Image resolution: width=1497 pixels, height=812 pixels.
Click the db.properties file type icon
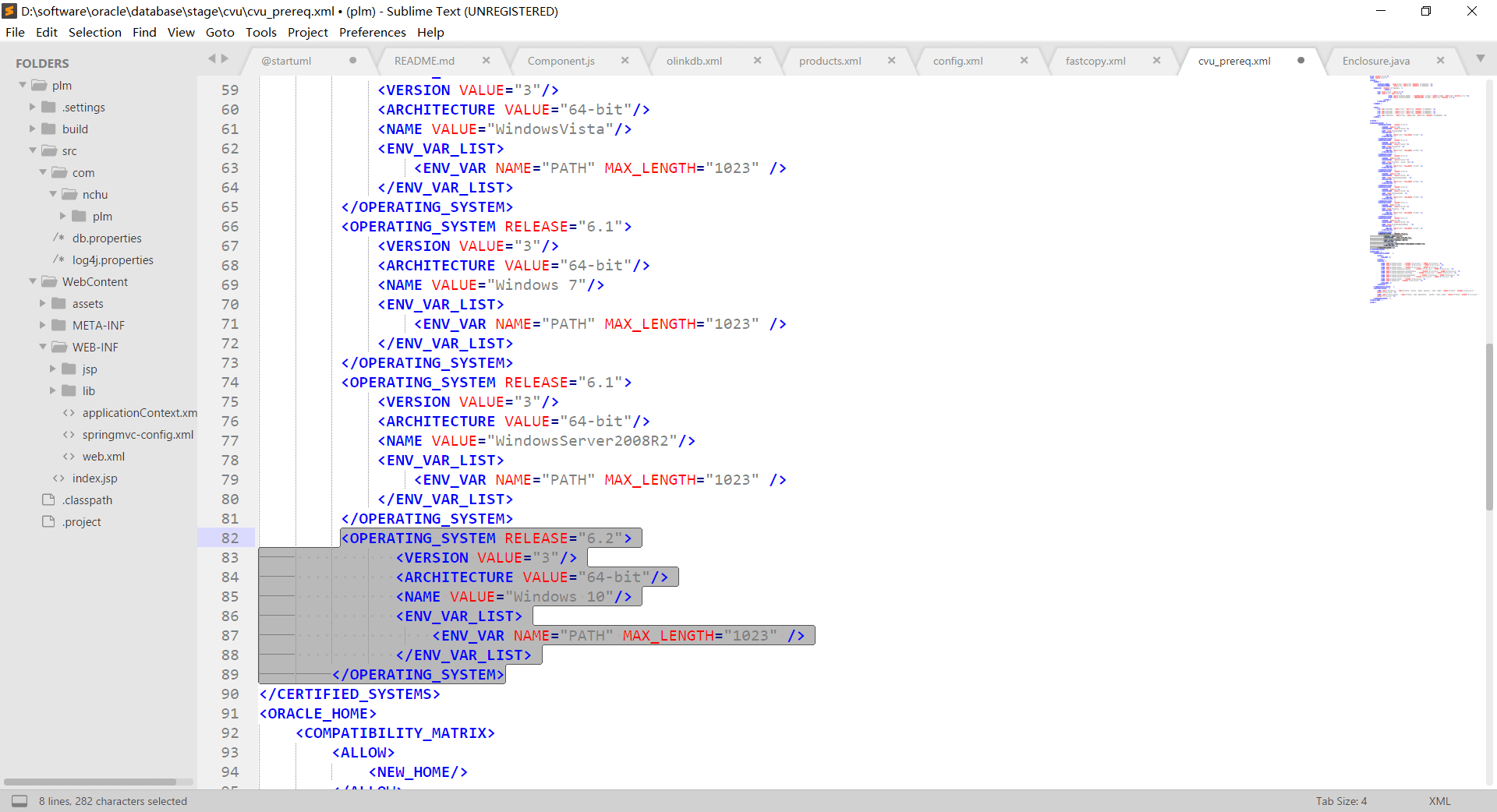pyautogui.click(x=58, y=238)
